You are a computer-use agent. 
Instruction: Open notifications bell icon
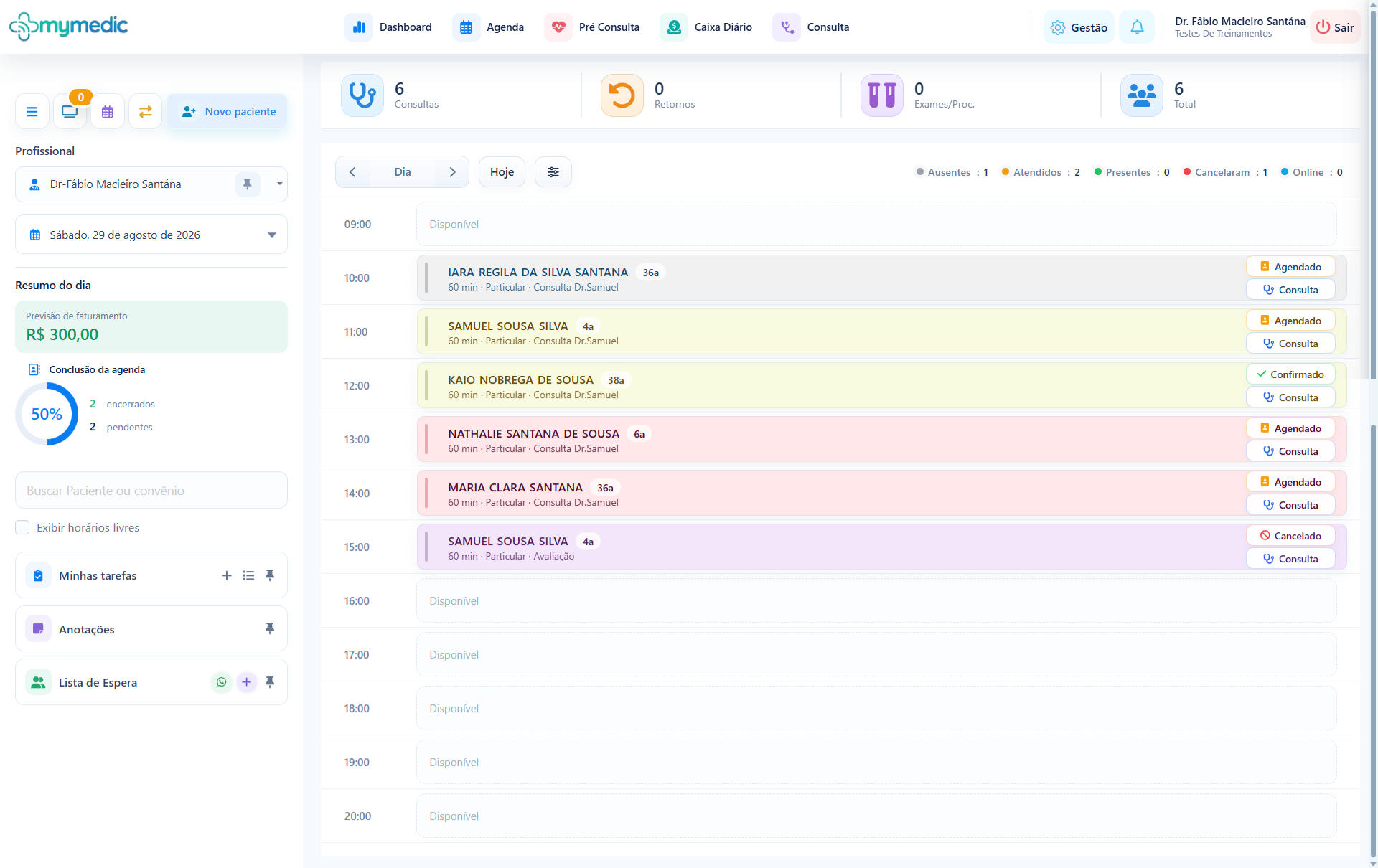click(x=1137, y=27)
